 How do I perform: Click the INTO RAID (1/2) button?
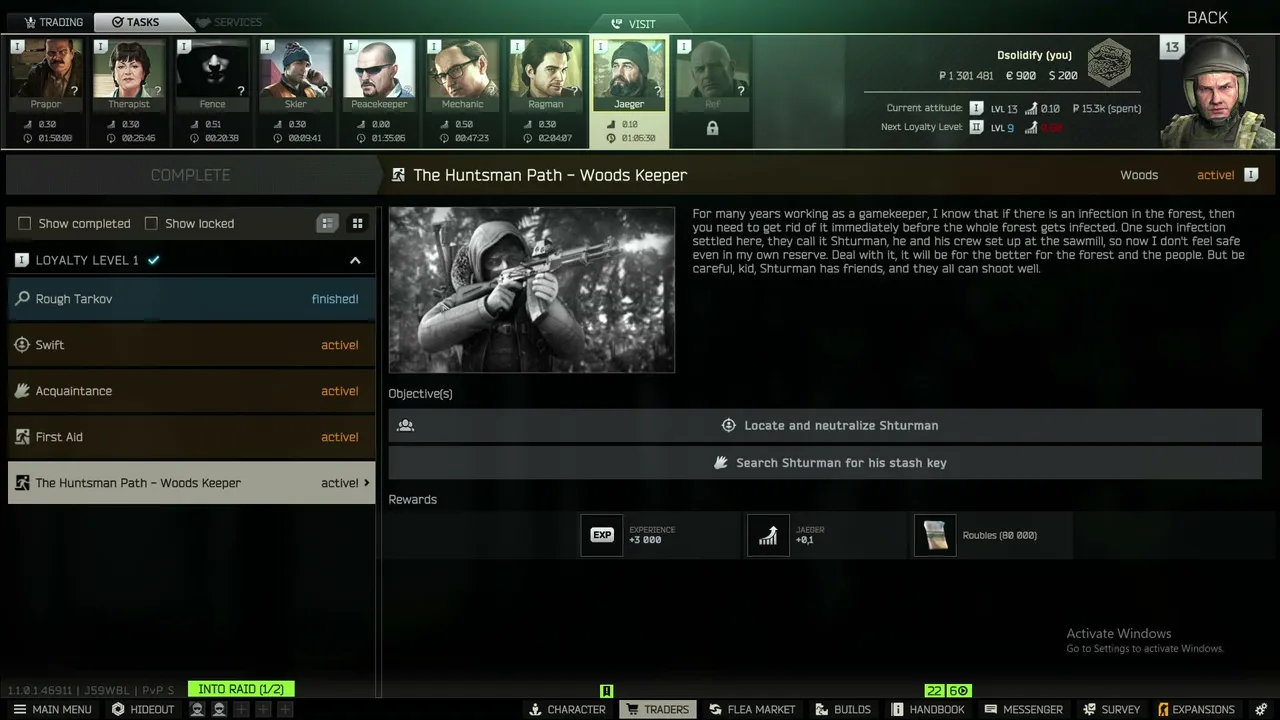[x=241, y=689]
